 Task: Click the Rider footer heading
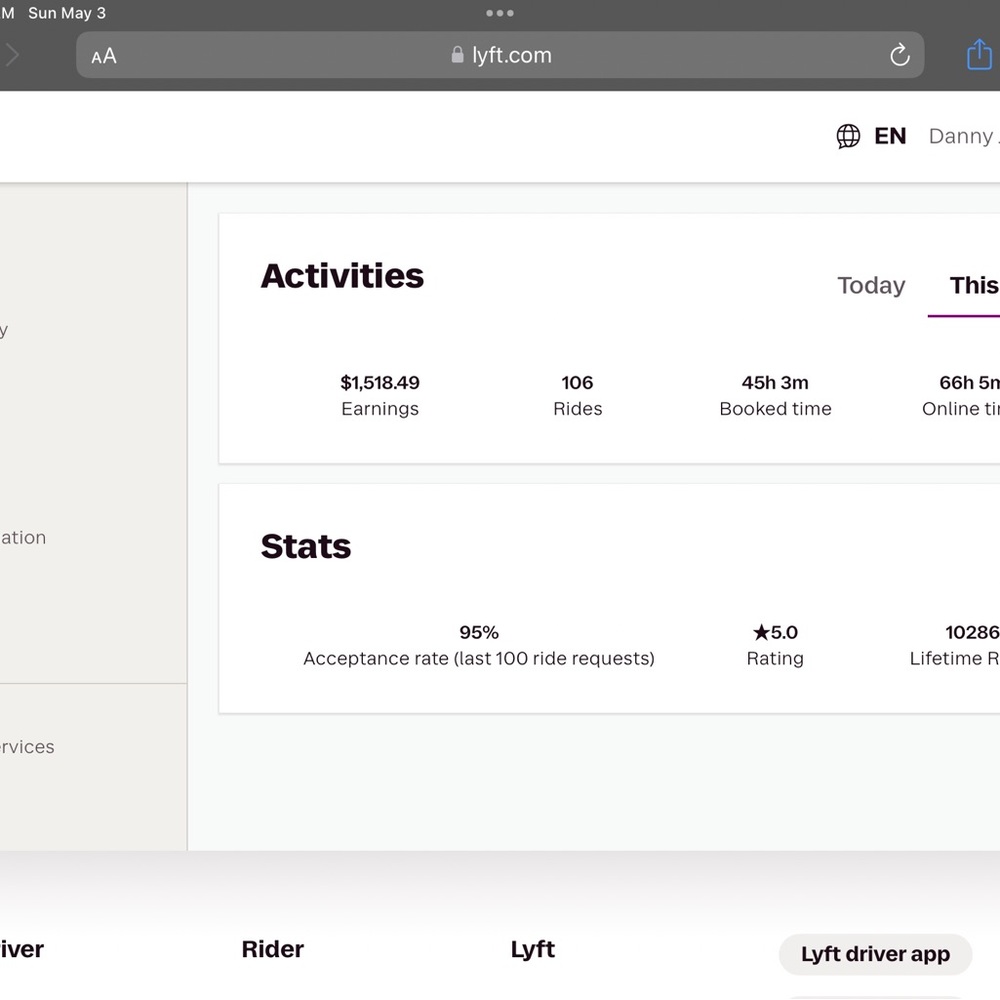pos(272,949)
